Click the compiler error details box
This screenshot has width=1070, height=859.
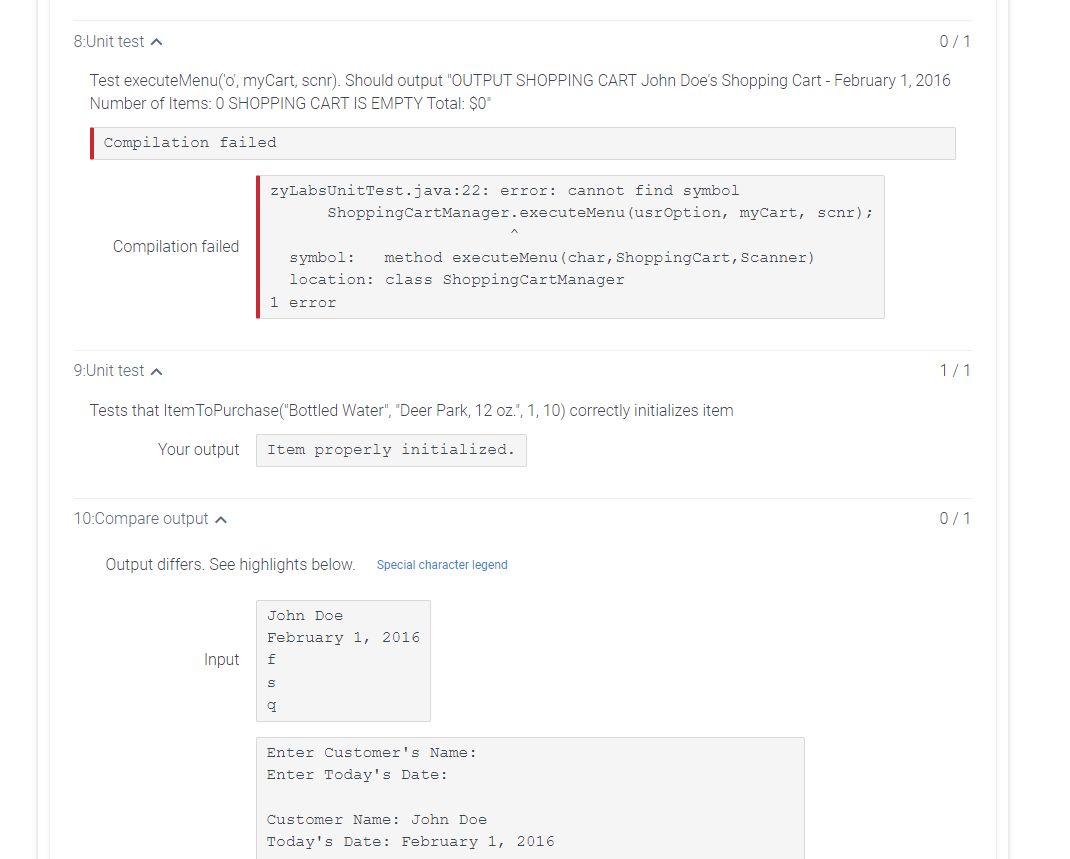(x=570, y=246)
